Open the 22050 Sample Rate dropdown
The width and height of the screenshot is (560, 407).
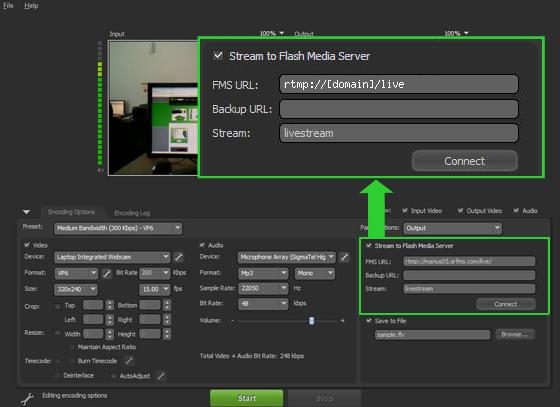coord(263,288)
